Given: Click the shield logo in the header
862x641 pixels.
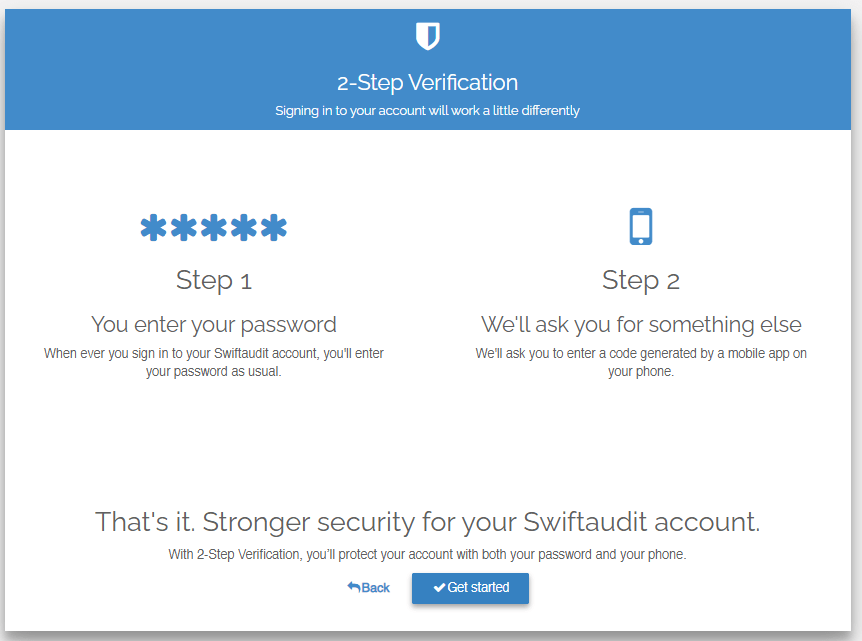Looking at the screenshot, I should (x=427, y=37).
